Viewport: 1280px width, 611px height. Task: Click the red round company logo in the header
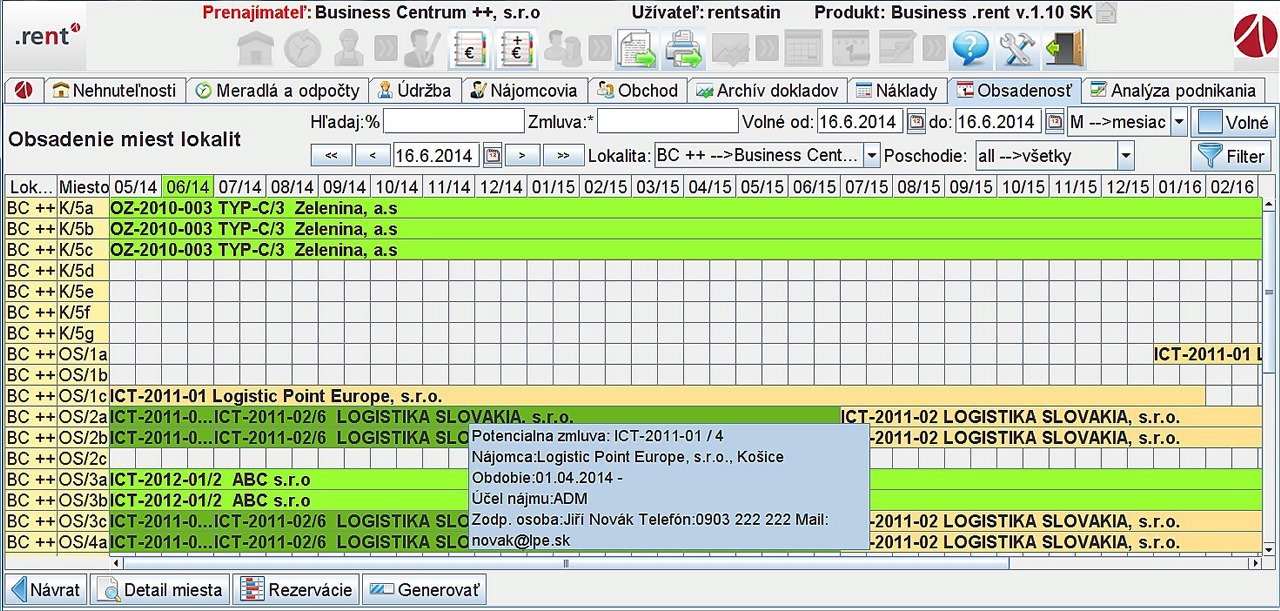1255,38
